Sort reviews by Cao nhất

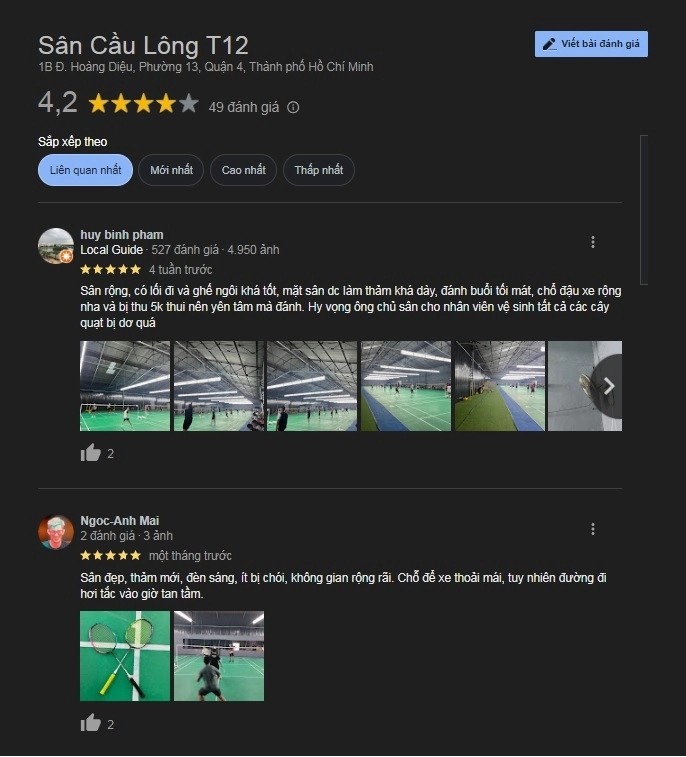click(x=243, y=170)
